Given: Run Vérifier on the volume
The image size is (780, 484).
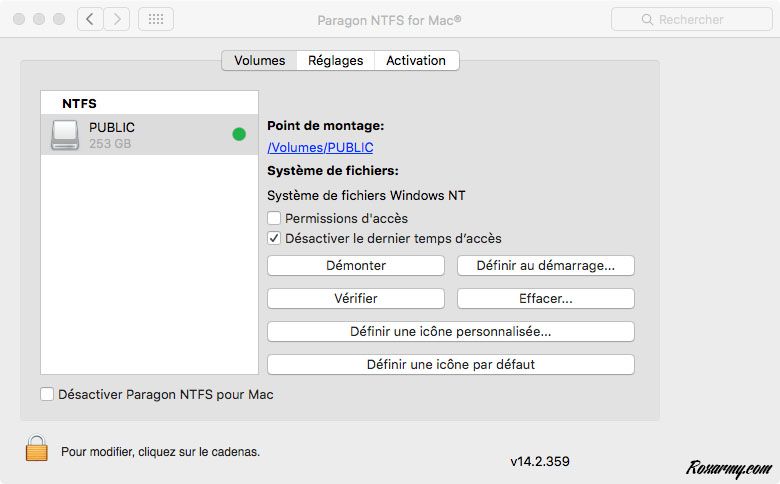Looking at the screenshot, I should point(355,299).
